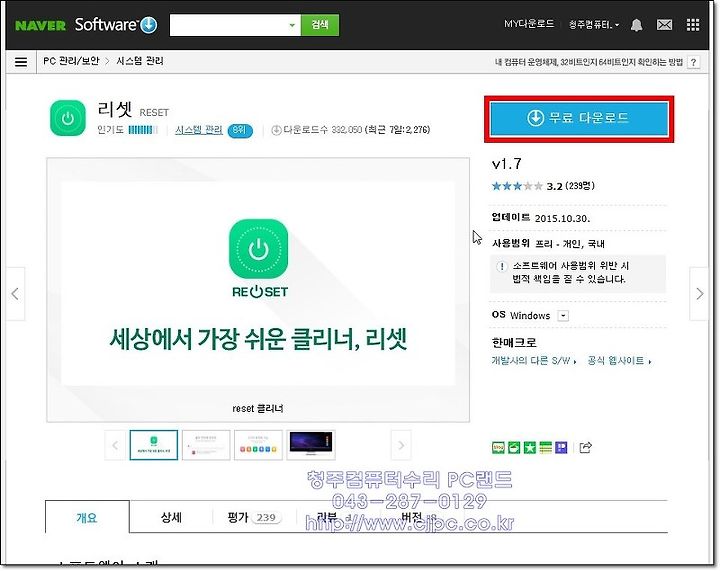Select the second screenshot thumbnail
This screenshot has height=571, width=720.
[x=206, y=445]
